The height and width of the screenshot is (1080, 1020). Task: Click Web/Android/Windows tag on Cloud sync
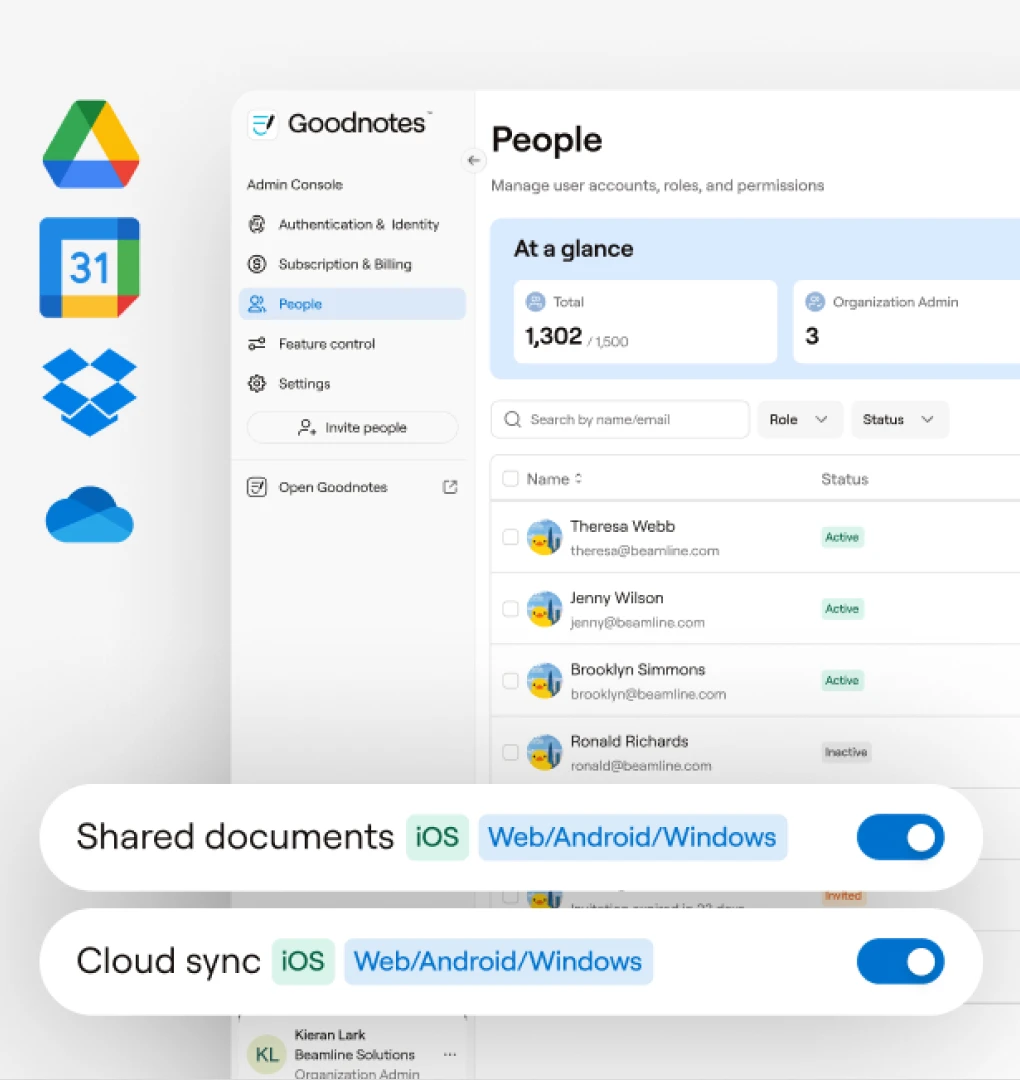pyautogui.click(x=498, y=961)
